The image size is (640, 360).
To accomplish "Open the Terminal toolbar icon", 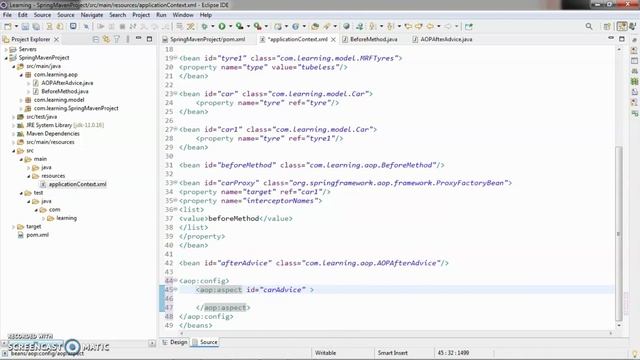I will click(73, 27).
